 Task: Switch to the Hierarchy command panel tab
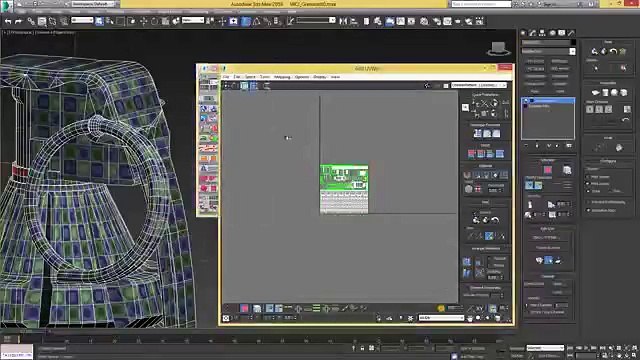542,33
